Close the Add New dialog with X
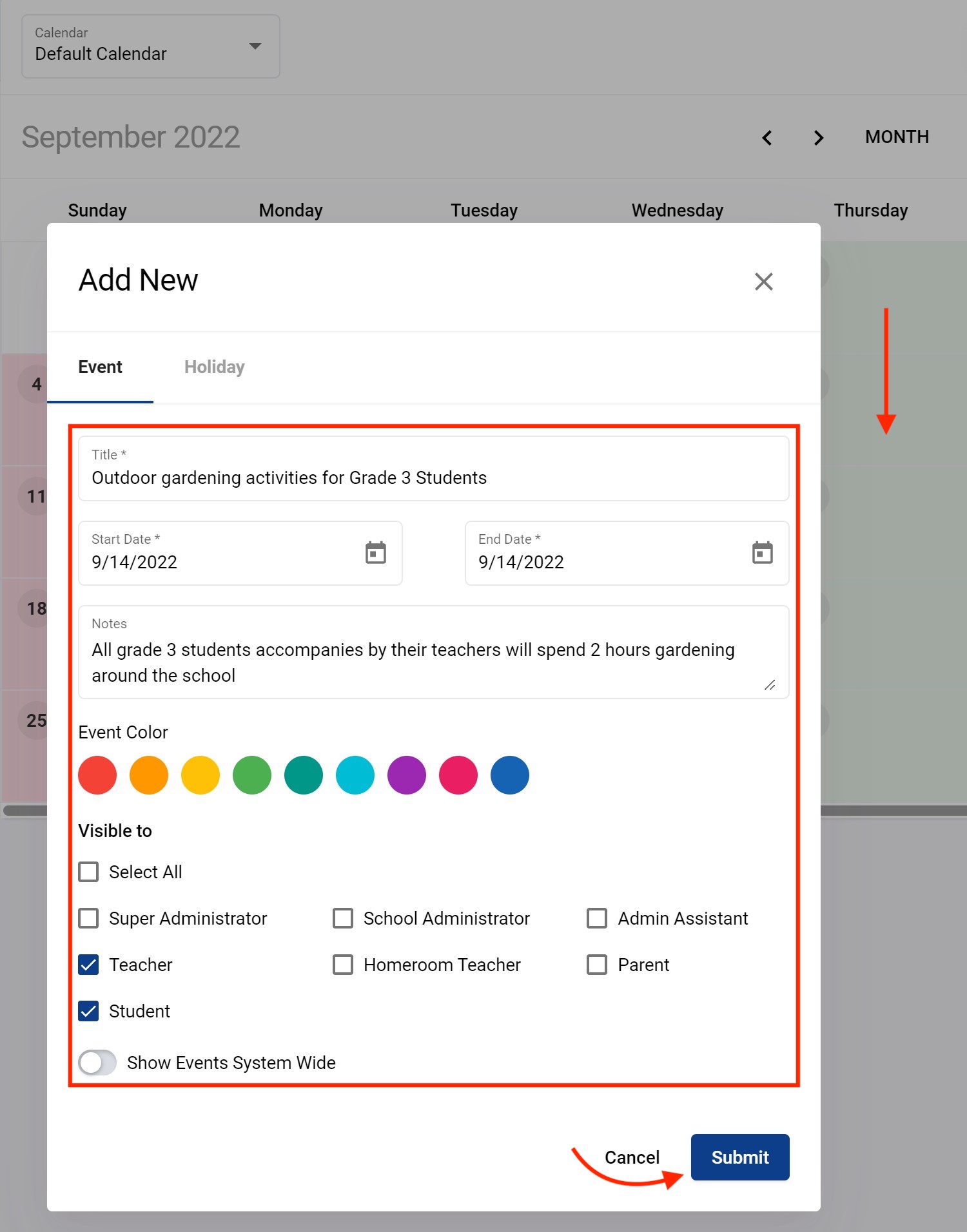This screenshot has height=1232, width=967. pyautogui.click(x=763, y=282)
